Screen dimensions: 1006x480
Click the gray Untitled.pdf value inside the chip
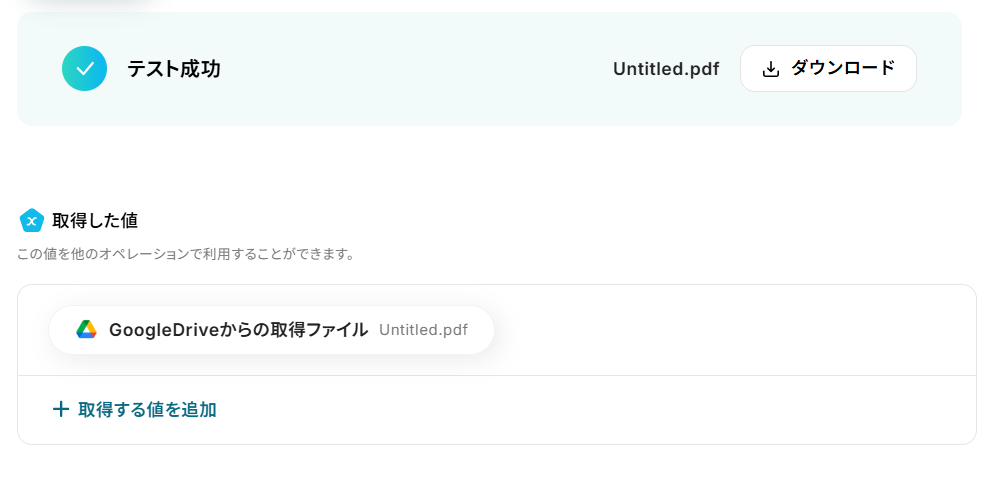(x=423, y=330)
